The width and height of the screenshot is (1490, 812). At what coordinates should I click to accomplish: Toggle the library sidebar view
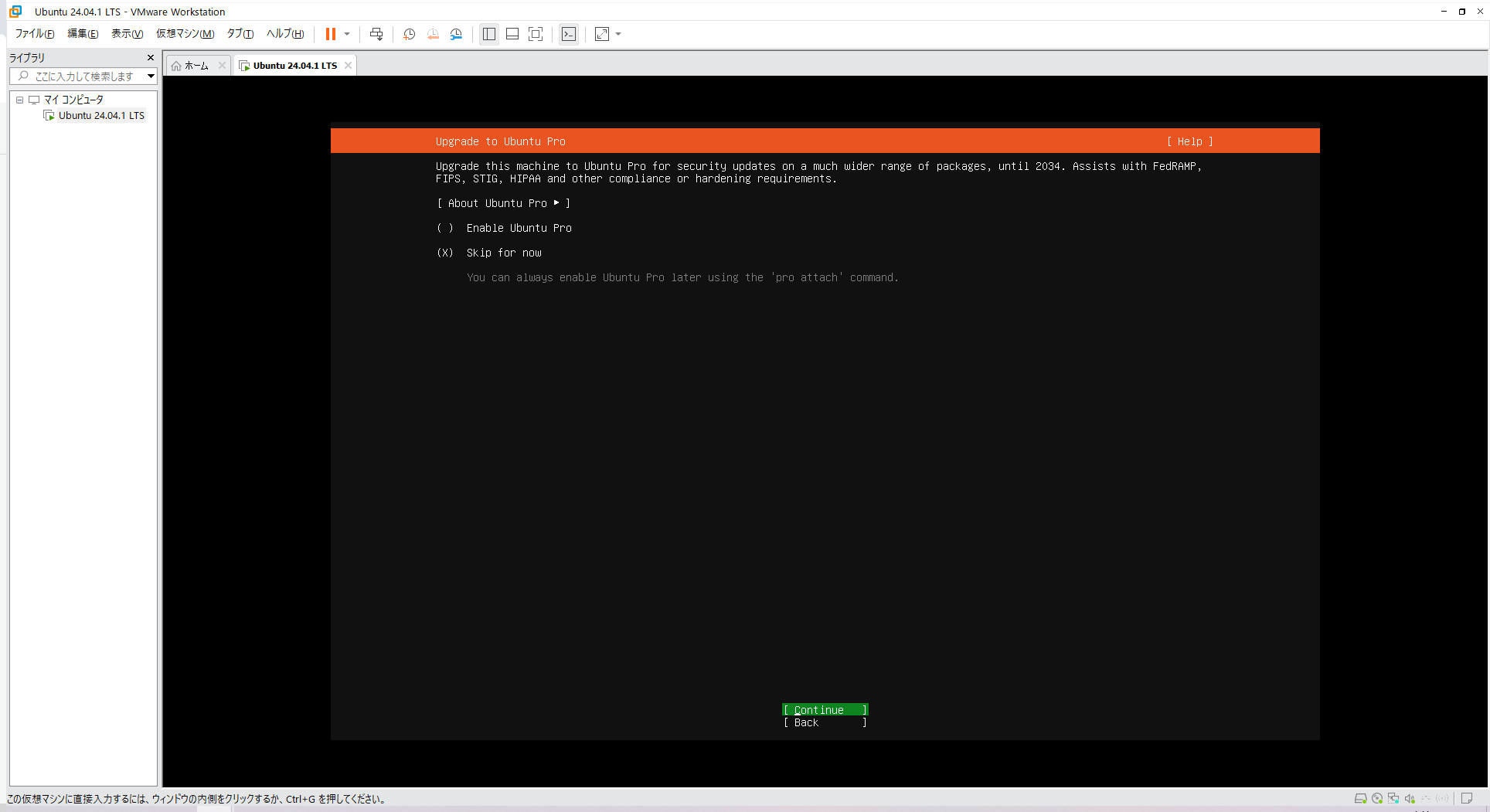[489, 34]
